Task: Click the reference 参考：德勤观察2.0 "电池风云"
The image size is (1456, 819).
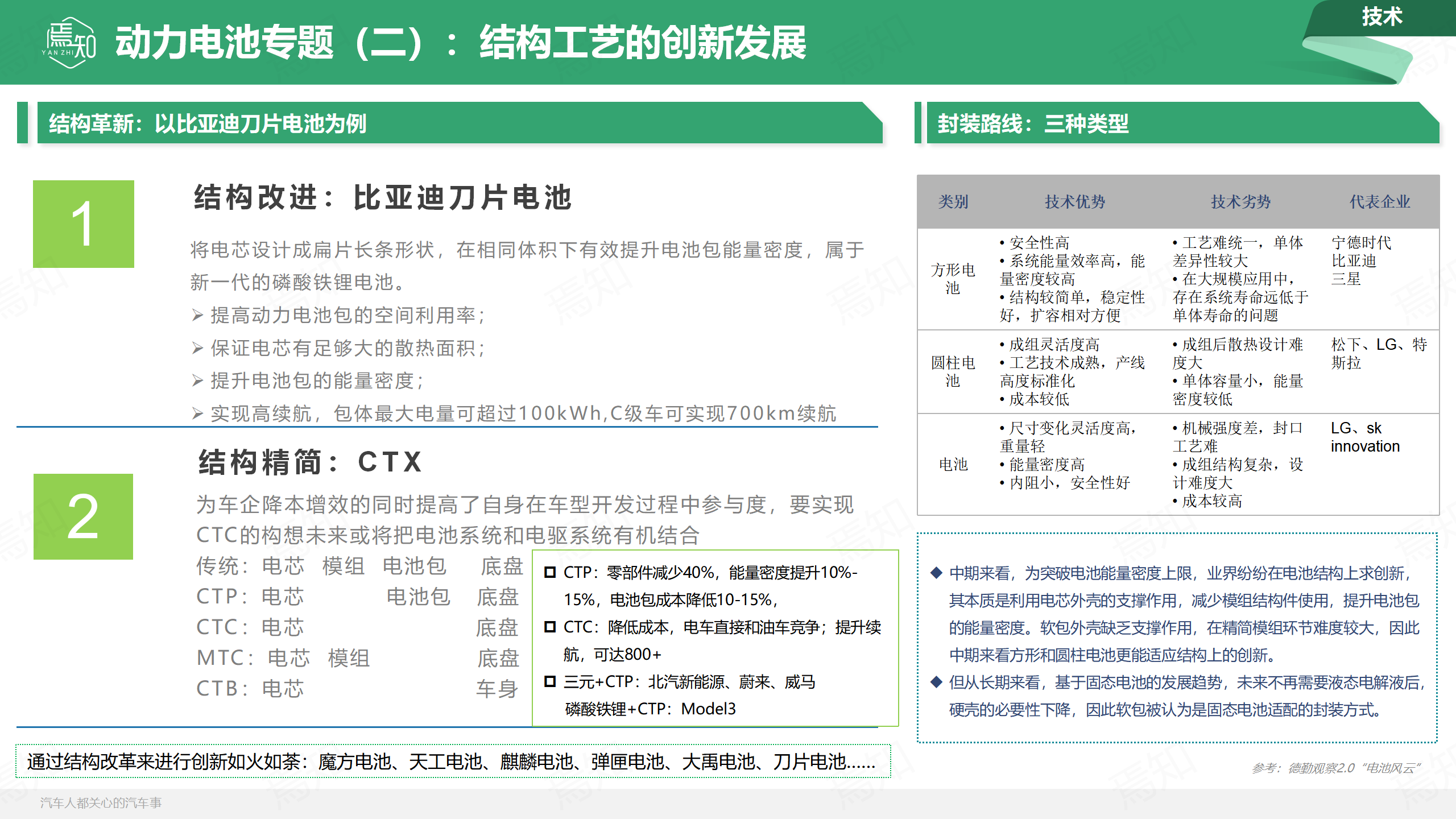Action: coord(1335,768)
